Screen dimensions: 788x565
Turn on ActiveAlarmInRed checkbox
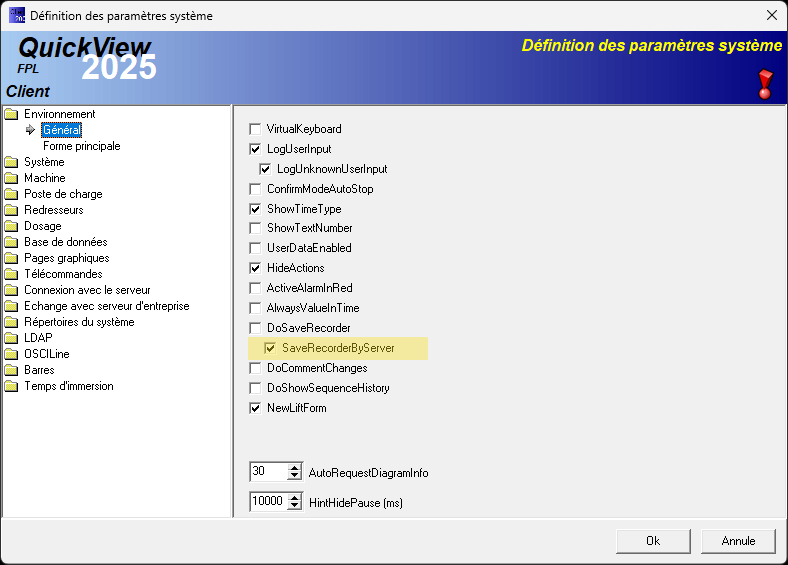click(x=255, y=288)
